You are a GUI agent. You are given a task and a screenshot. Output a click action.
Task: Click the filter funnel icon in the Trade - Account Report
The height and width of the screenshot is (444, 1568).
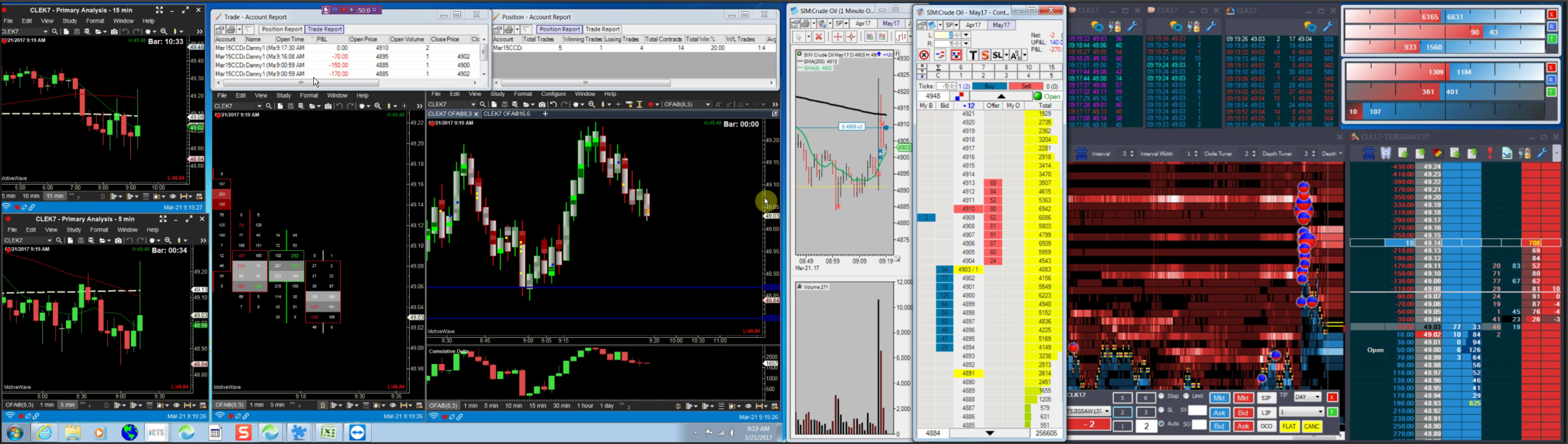coord(248,29)
